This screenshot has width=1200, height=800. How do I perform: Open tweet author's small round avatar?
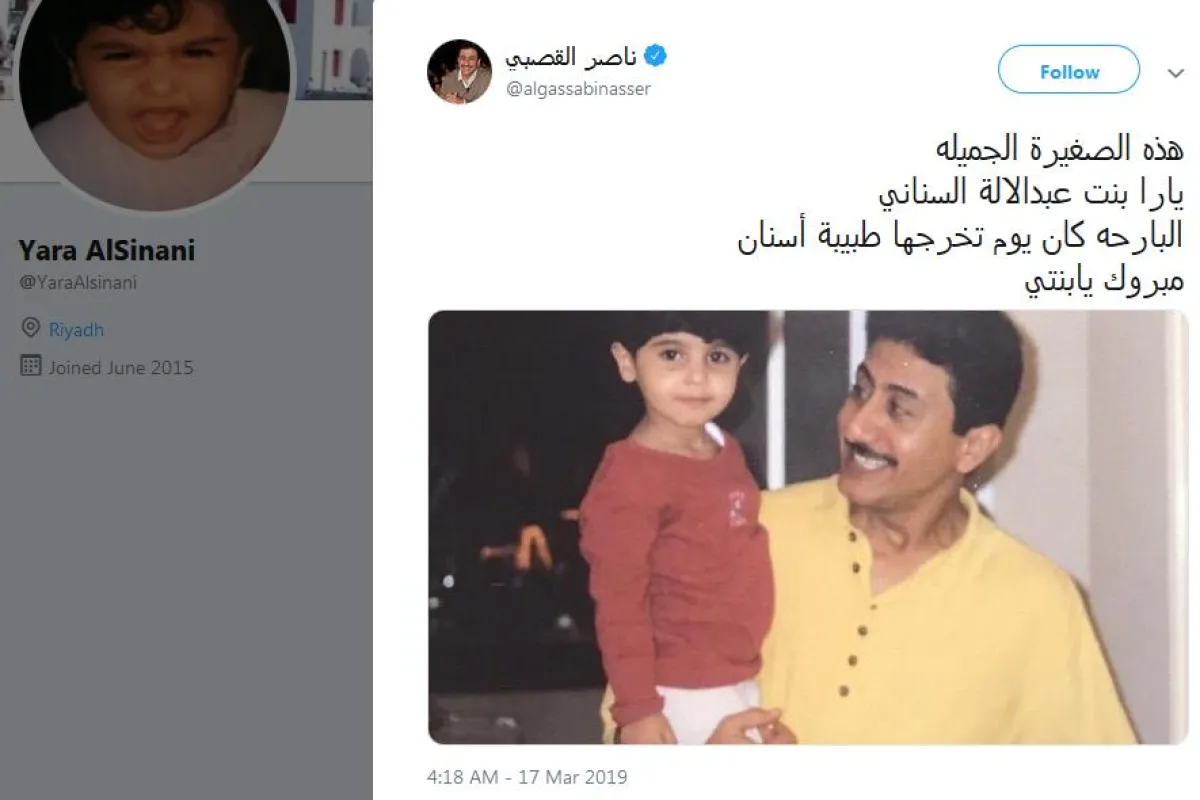pyautogui.click(x=459, y=71)
